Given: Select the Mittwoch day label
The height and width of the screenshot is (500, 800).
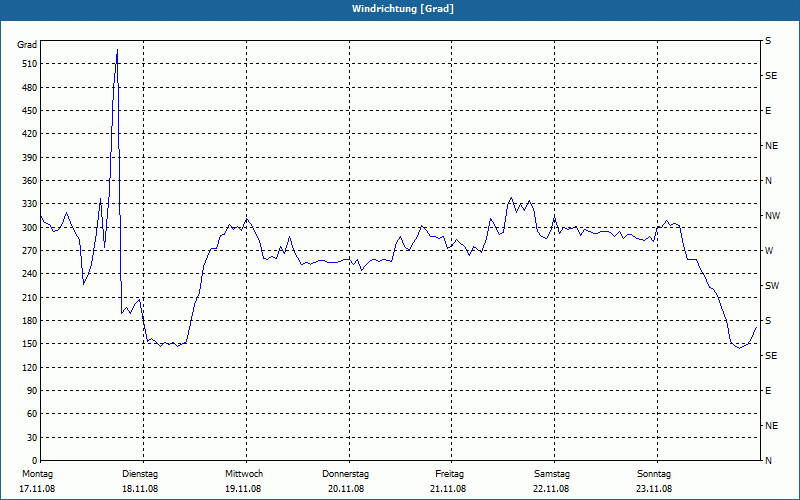Looking at the screenshot, I should [244, 474].
